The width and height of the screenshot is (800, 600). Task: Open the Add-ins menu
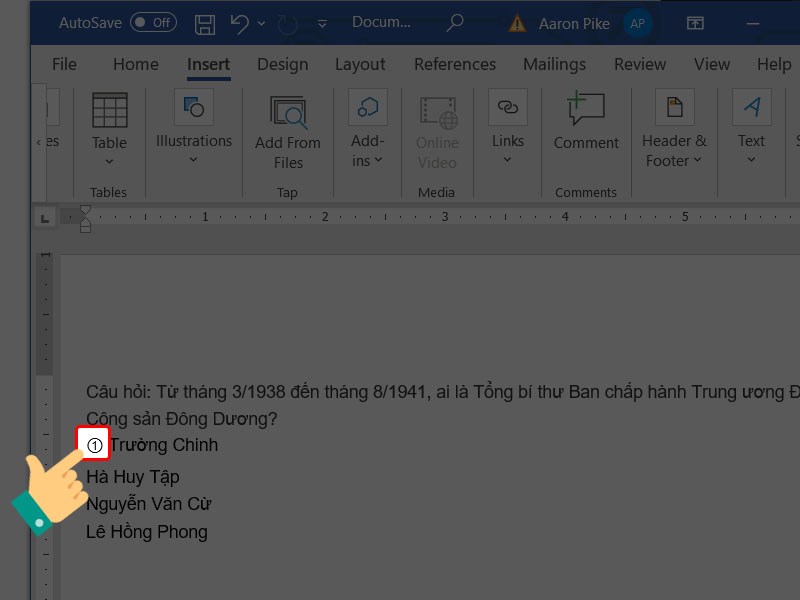367,131
